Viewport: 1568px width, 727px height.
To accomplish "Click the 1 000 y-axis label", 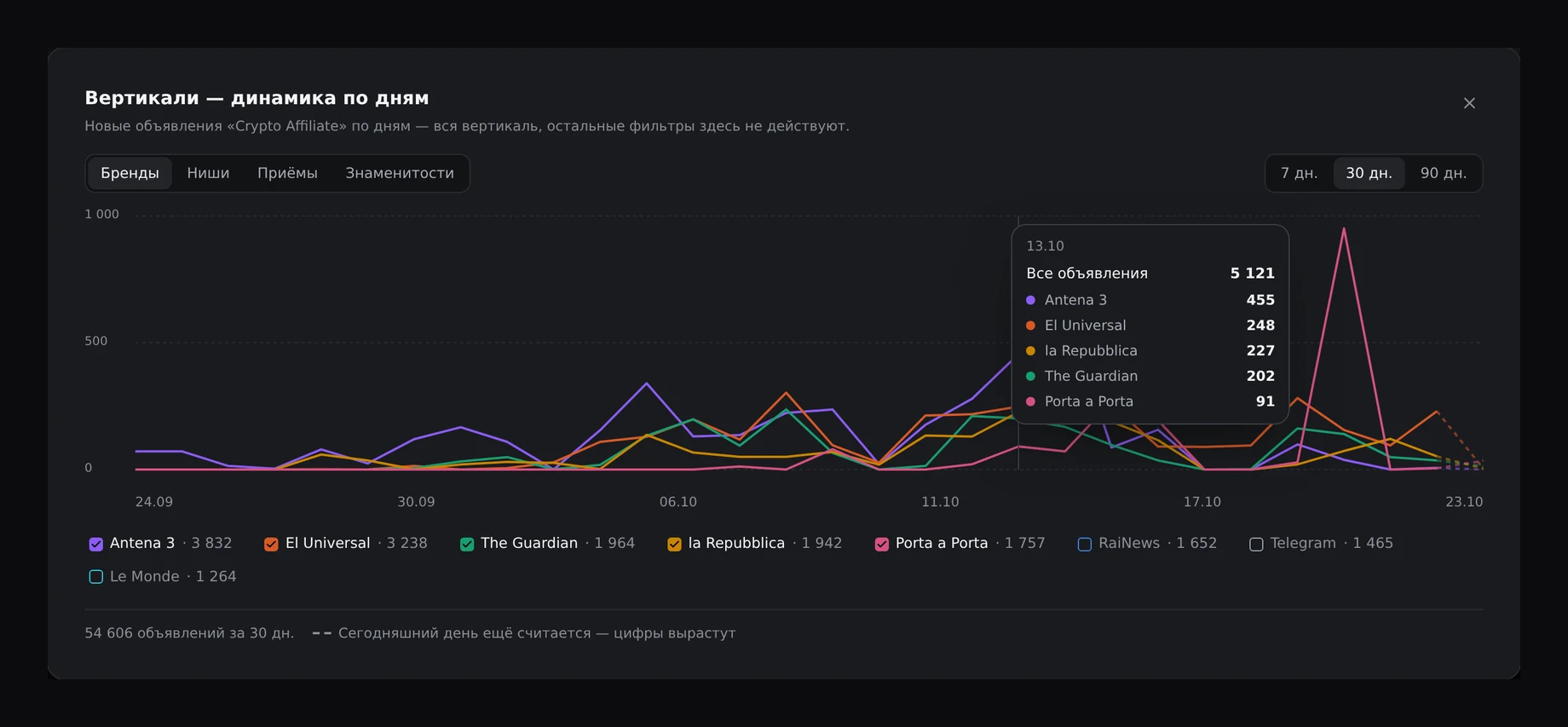I will coord(101,215).
